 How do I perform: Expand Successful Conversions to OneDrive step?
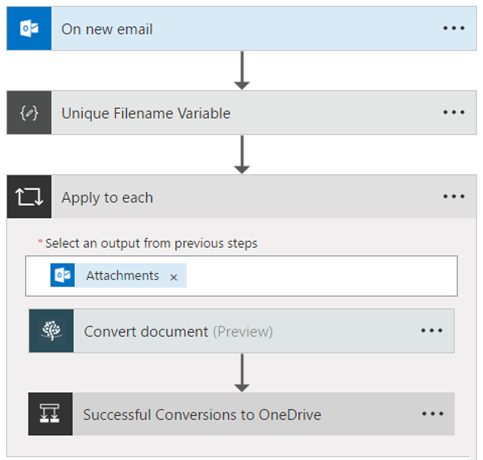[242, 414]
